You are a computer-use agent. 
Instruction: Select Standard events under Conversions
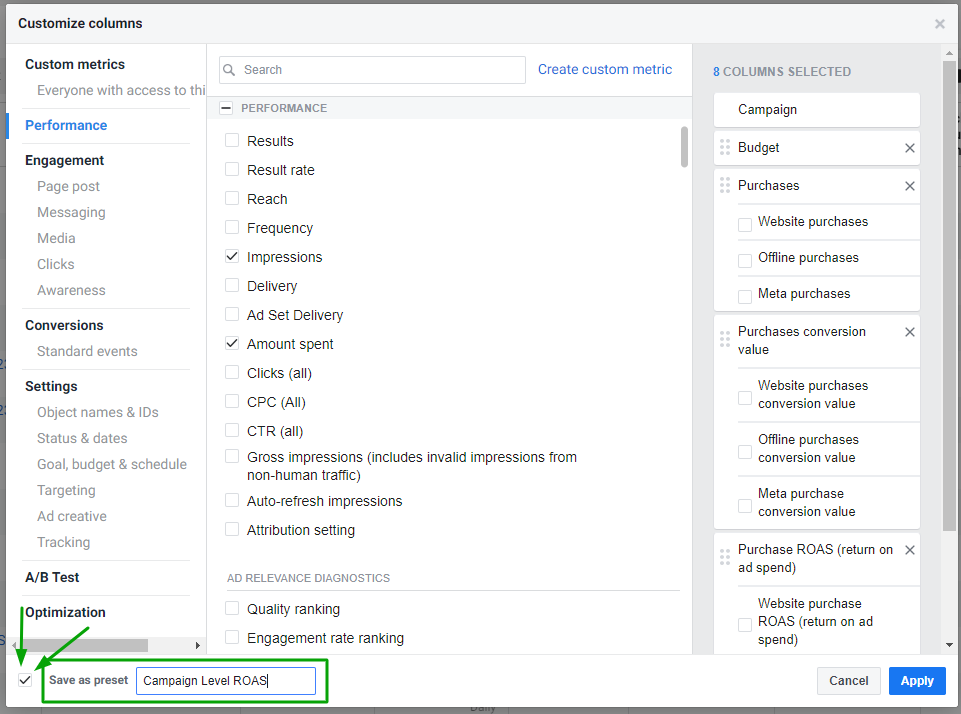(x=87, y=351)
